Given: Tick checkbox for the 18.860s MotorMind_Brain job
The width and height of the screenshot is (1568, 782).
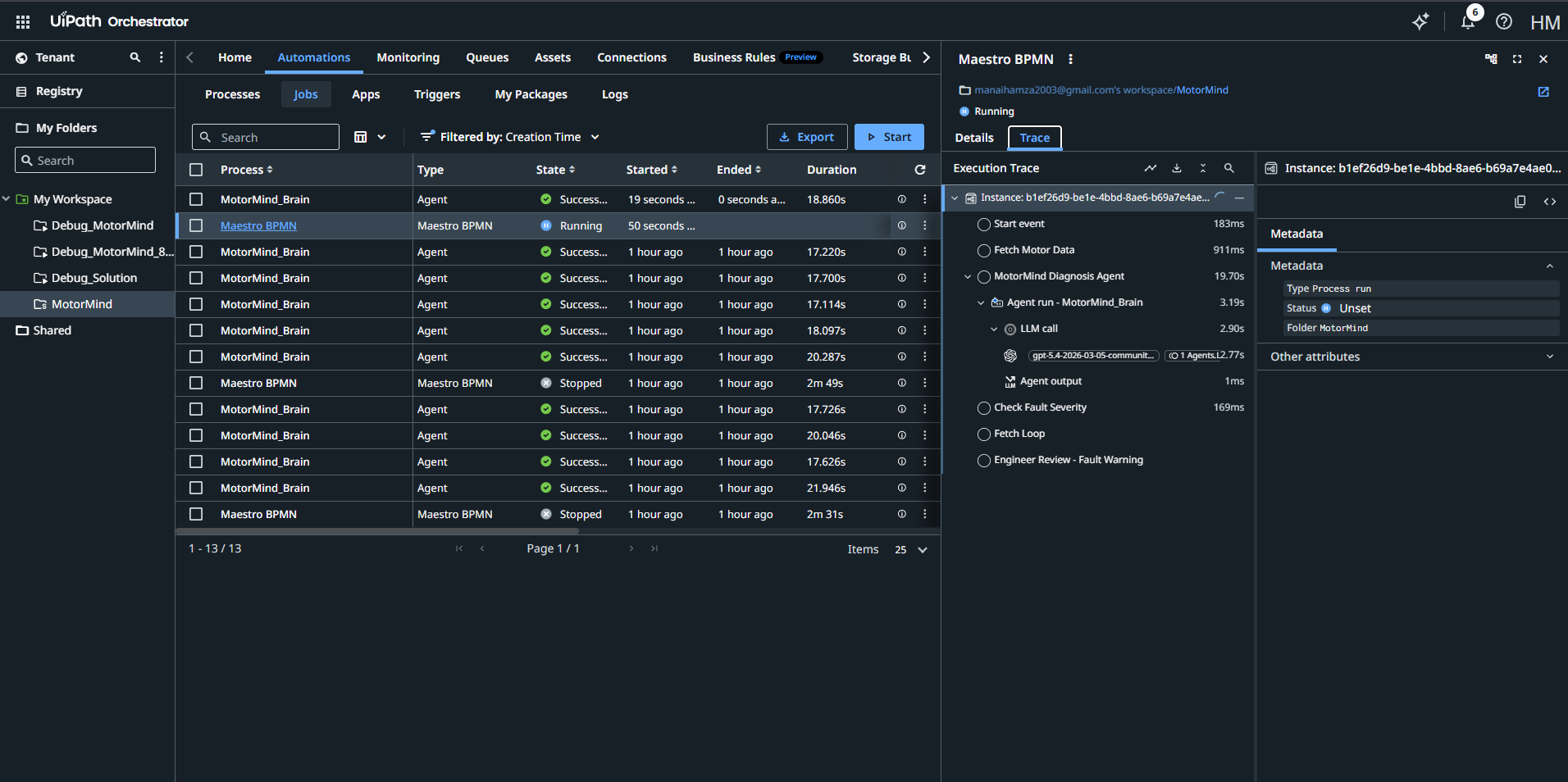Looking at the screenshot, I should (x=196, y=199).
